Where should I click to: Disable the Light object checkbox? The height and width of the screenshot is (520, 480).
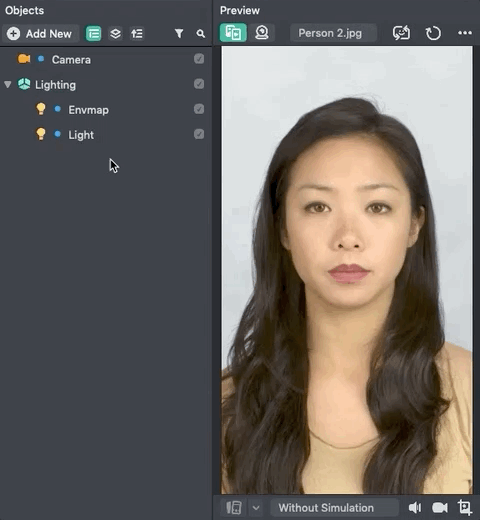(x=199, y=134)
